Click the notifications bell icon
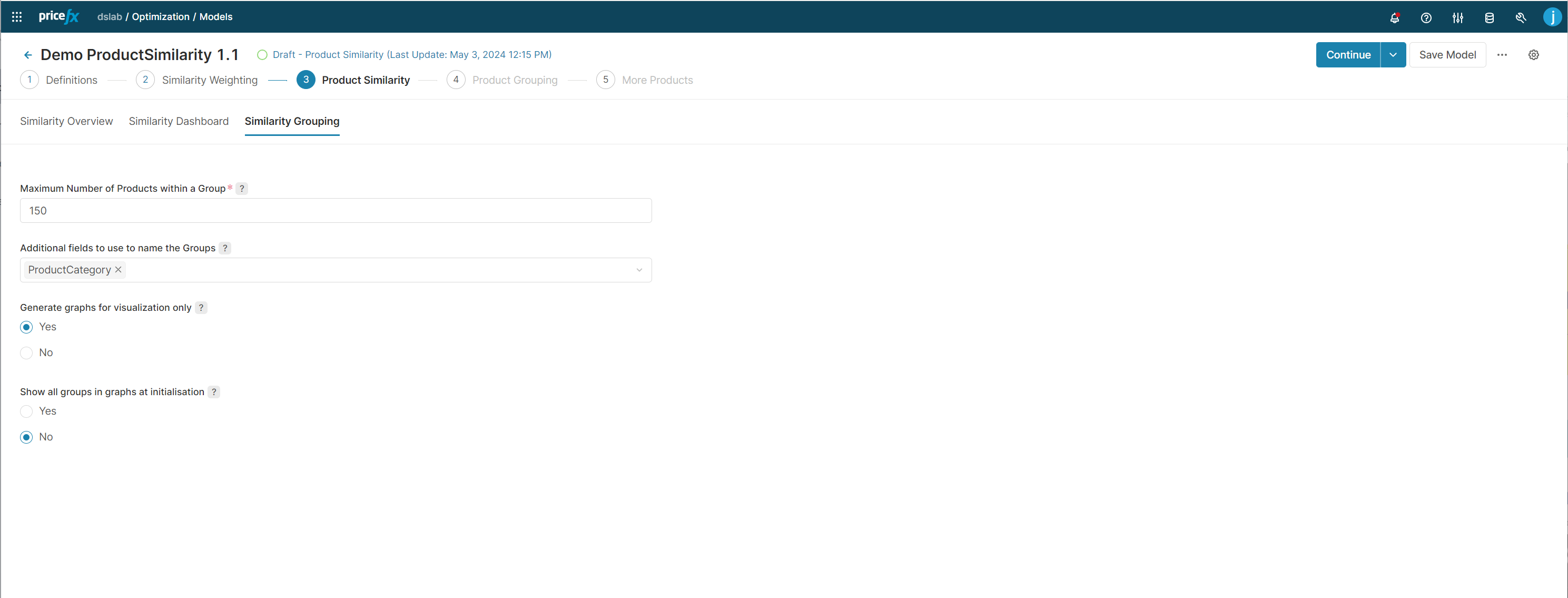 pyautogui.click(x=1394, y=18)
